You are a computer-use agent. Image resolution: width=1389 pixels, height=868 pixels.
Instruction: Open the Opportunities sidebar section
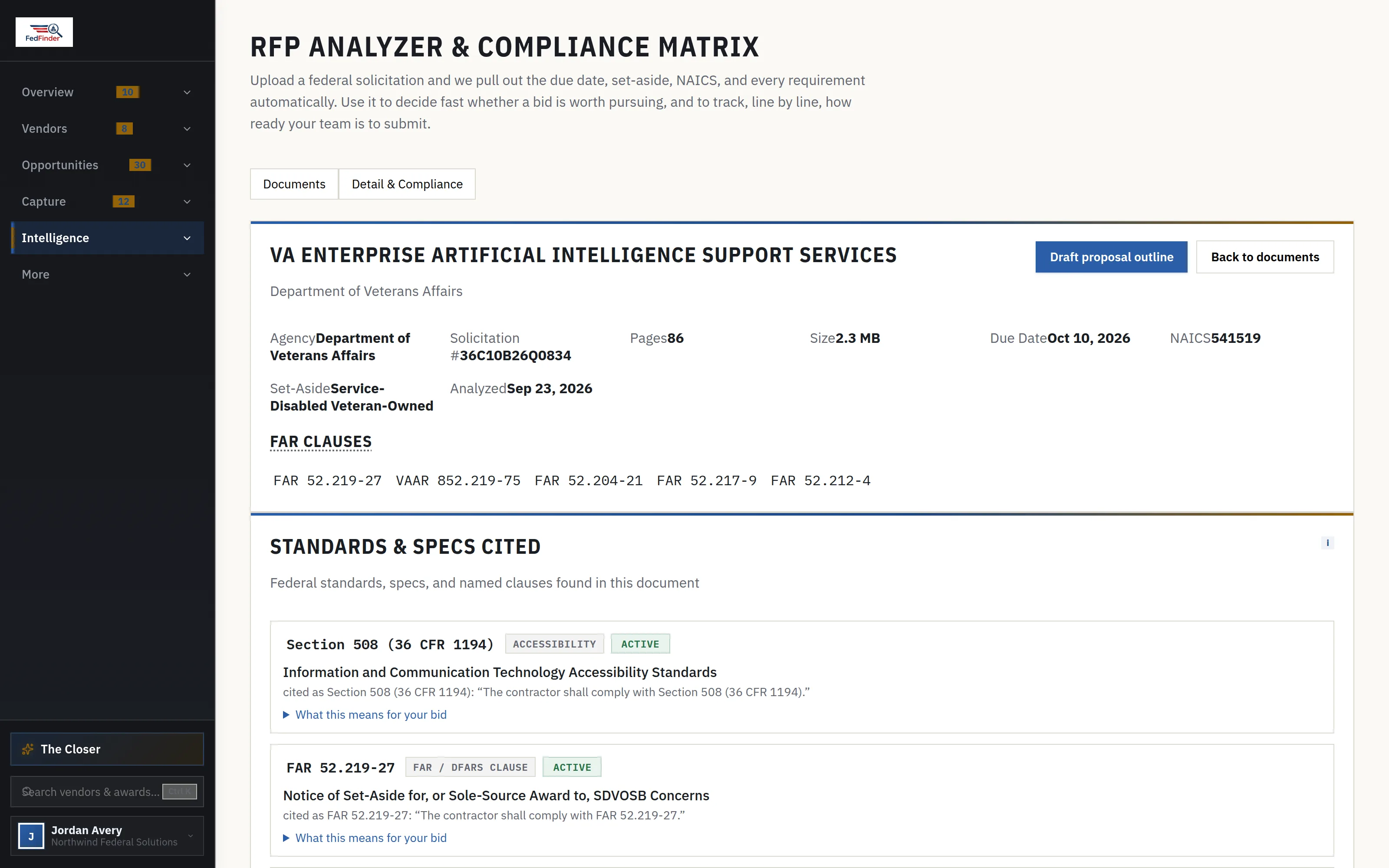[x=107, y=165]
